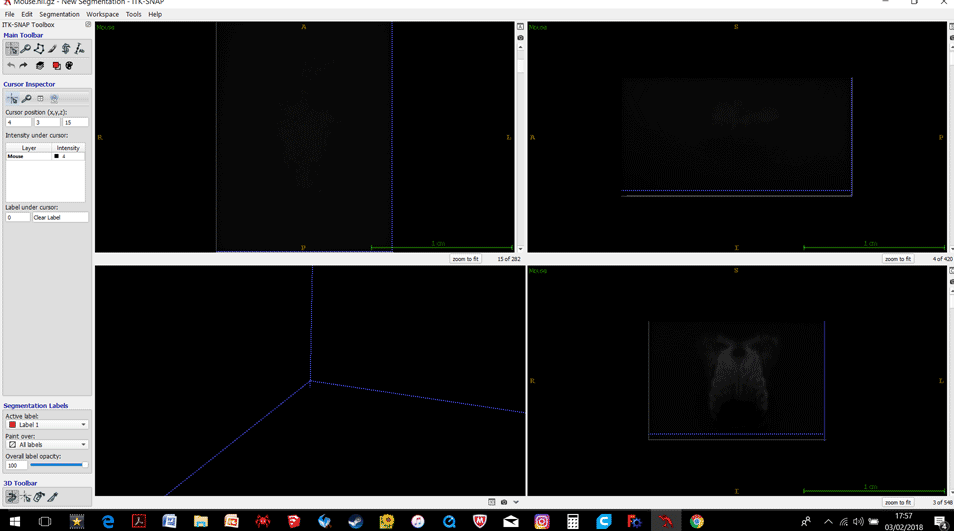
Task: Open Calculator from taskbar
Action: 573,521
